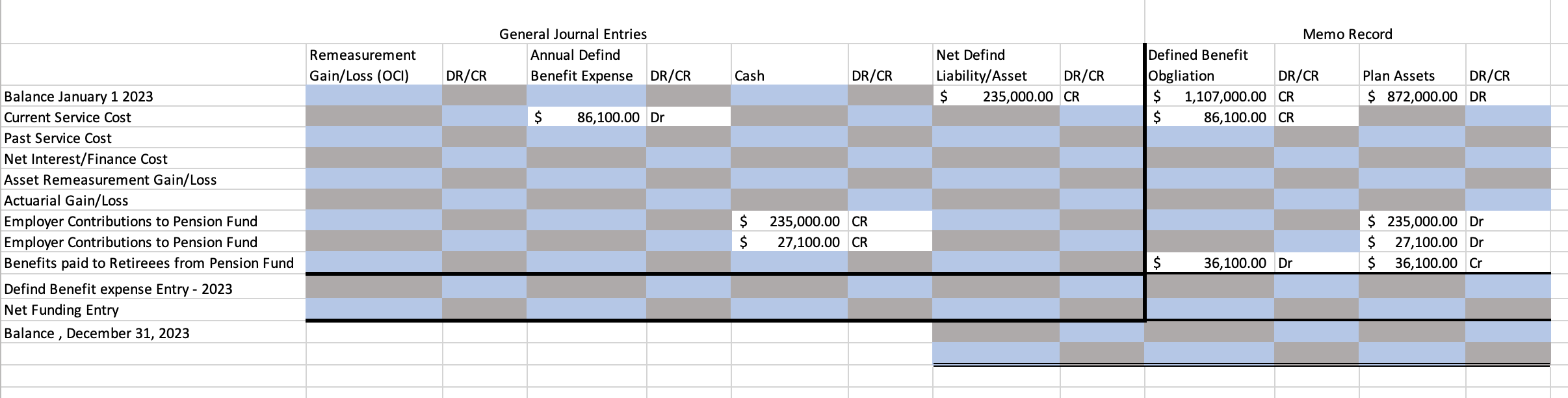Screen dimensions: 1568x398
Task: Select the Annual Defind Benefit Expense header
Action: (581, 65)
